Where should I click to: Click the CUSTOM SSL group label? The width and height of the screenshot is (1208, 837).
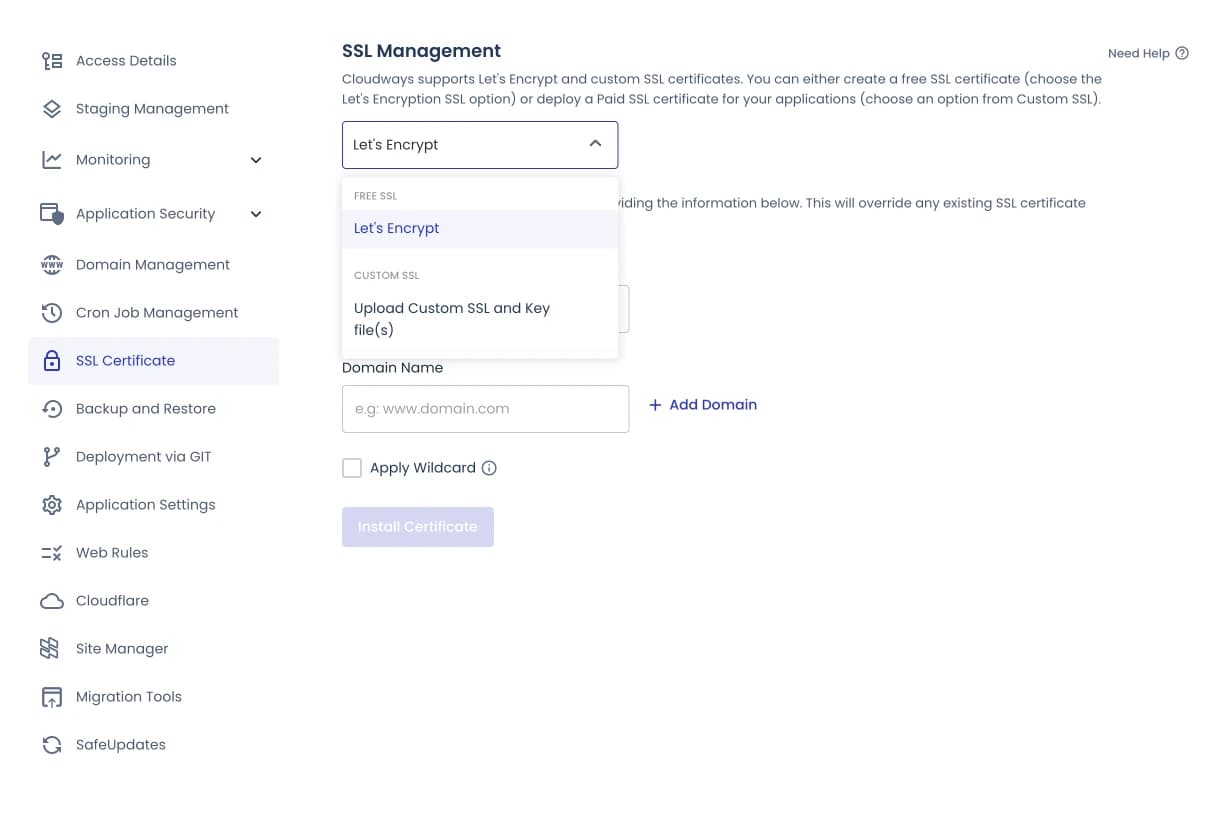click(387, 275)
